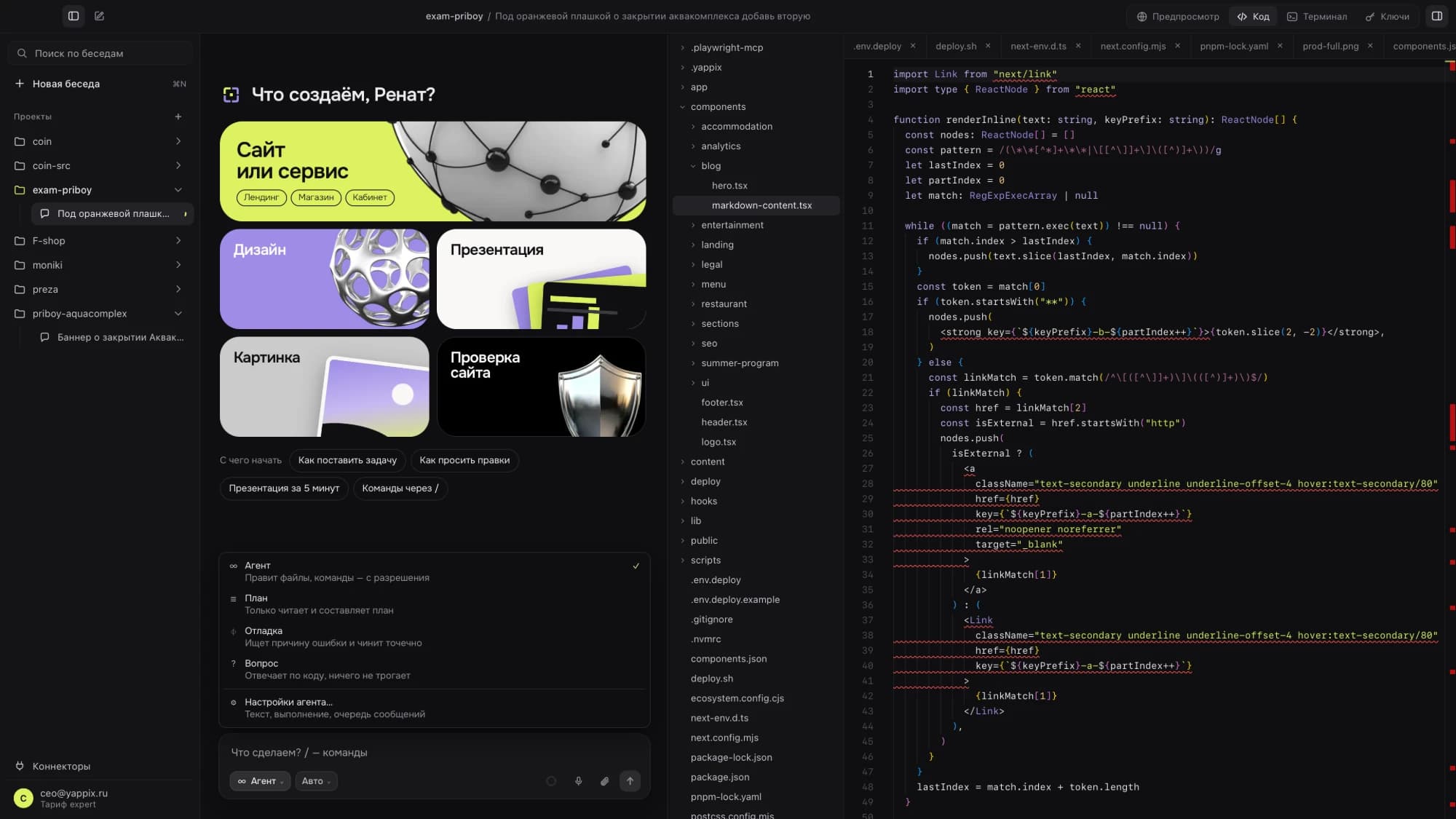
Task: Open the Агент mode dropdown
Action: click(260, 781)
